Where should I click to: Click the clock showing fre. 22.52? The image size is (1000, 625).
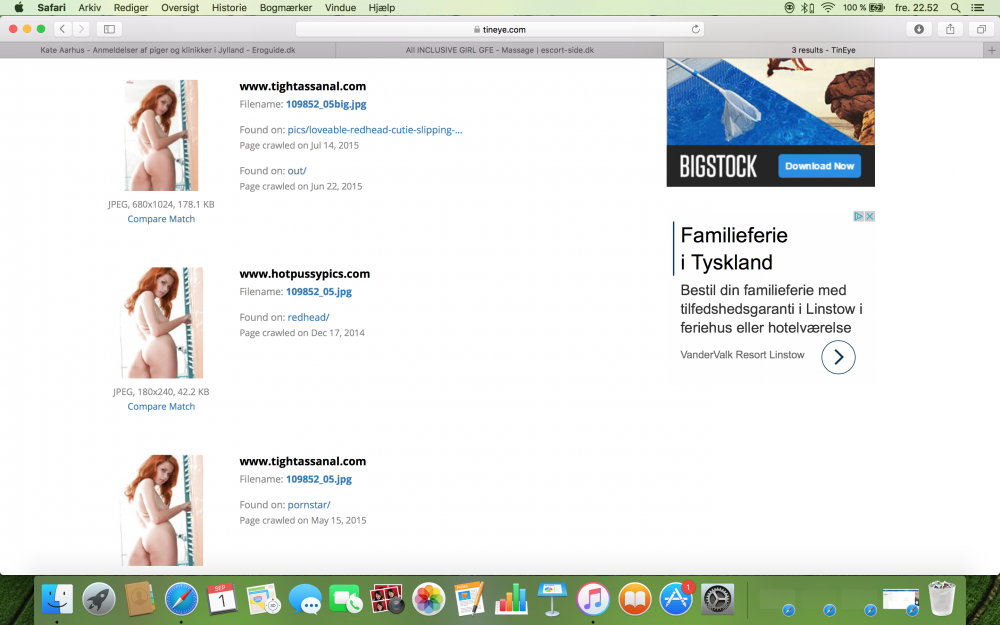pyautogui.click(x=916, y=8)
